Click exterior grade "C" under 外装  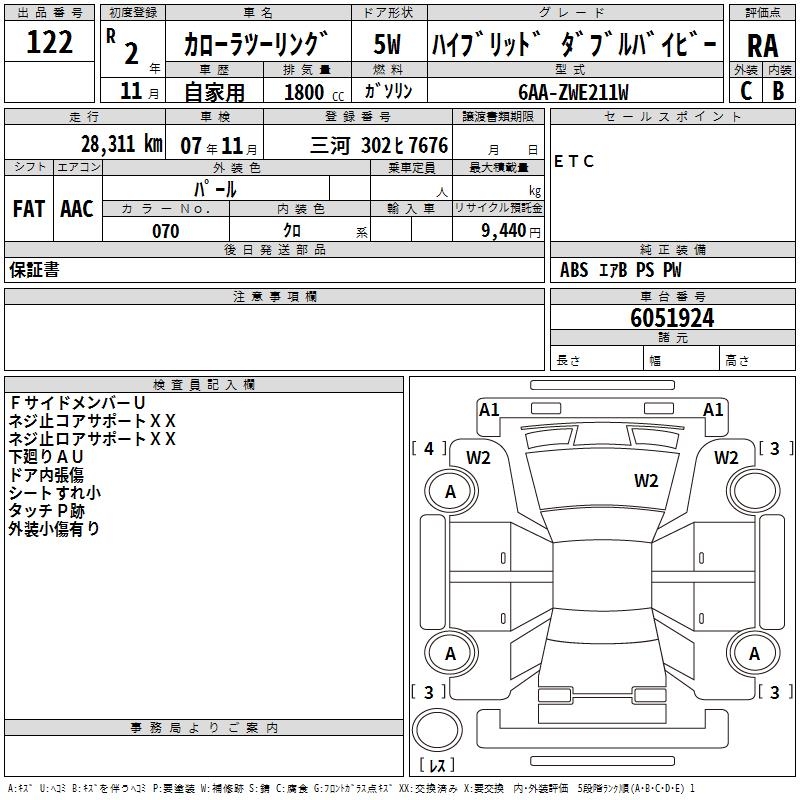pos(745,90)
